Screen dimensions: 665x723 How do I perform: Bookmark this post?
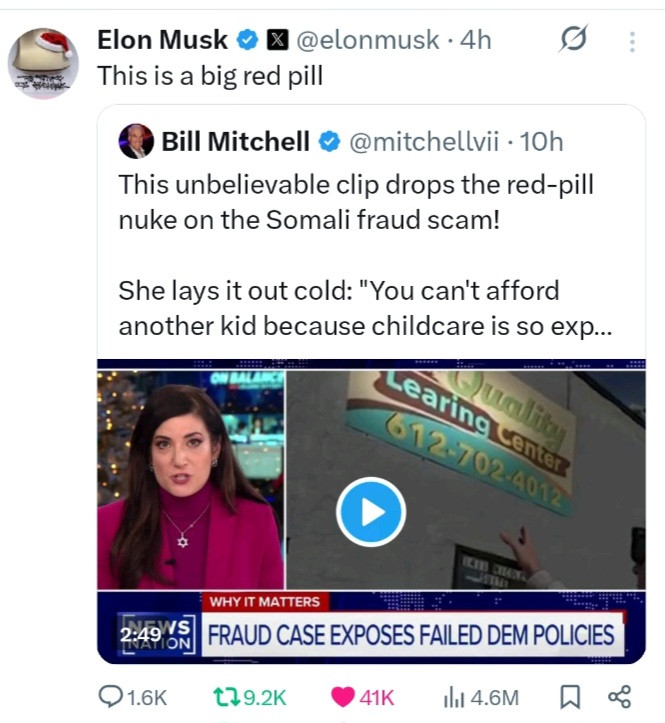pyautogui.click(x=569, y=697)
